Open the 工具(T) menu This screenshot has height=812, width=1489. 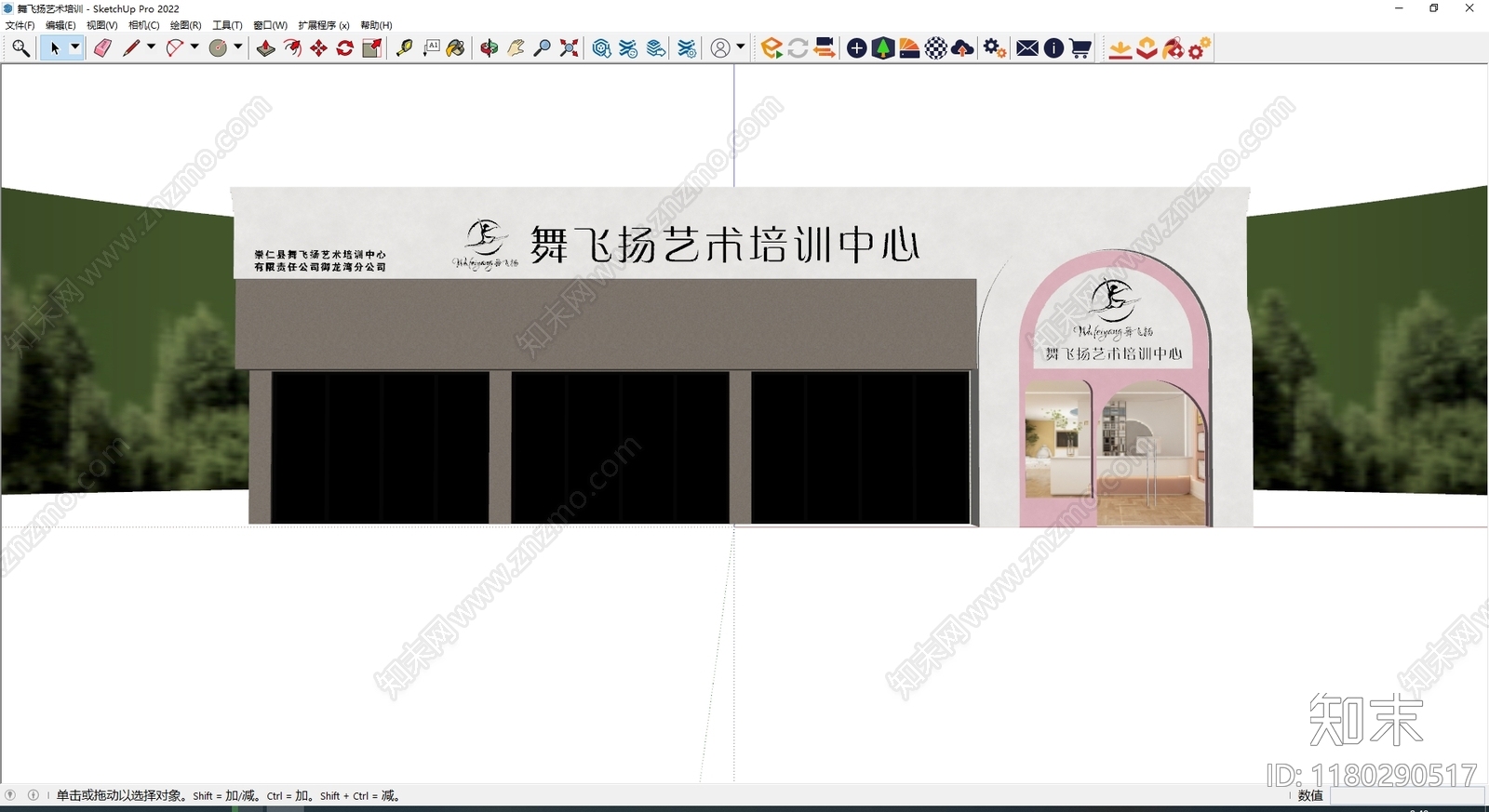(x=227, y=25)
